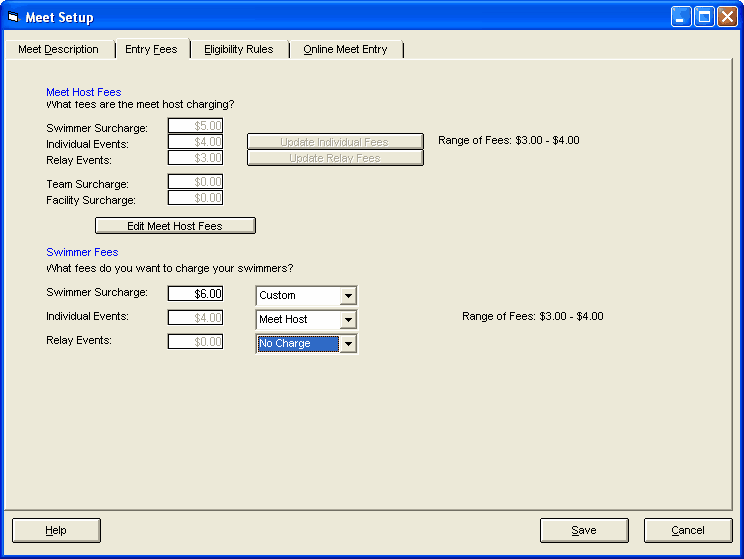Click the Edit Meet Host Fees button
744x559 pixels.
[175, 226]
